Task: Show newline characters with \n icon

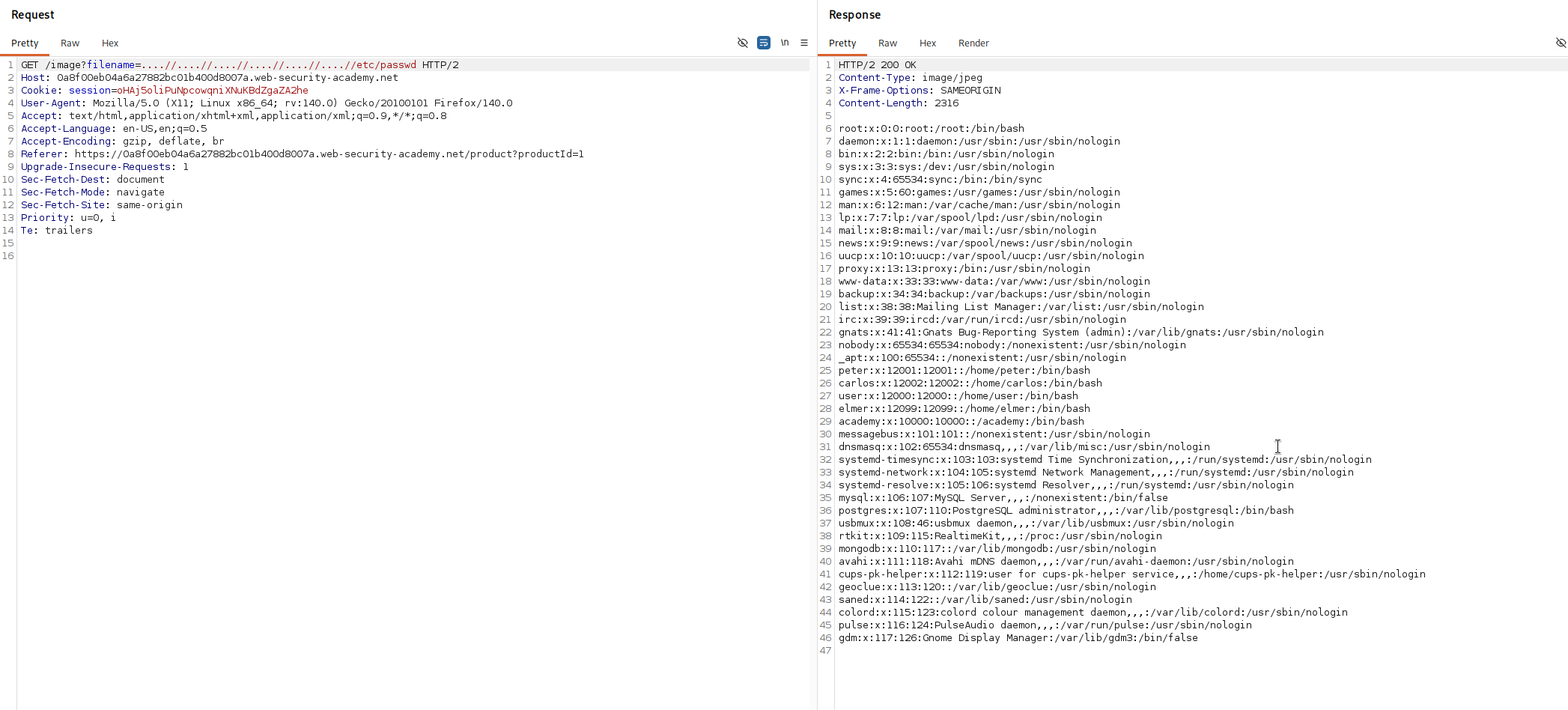Action: tap(785, 43)
